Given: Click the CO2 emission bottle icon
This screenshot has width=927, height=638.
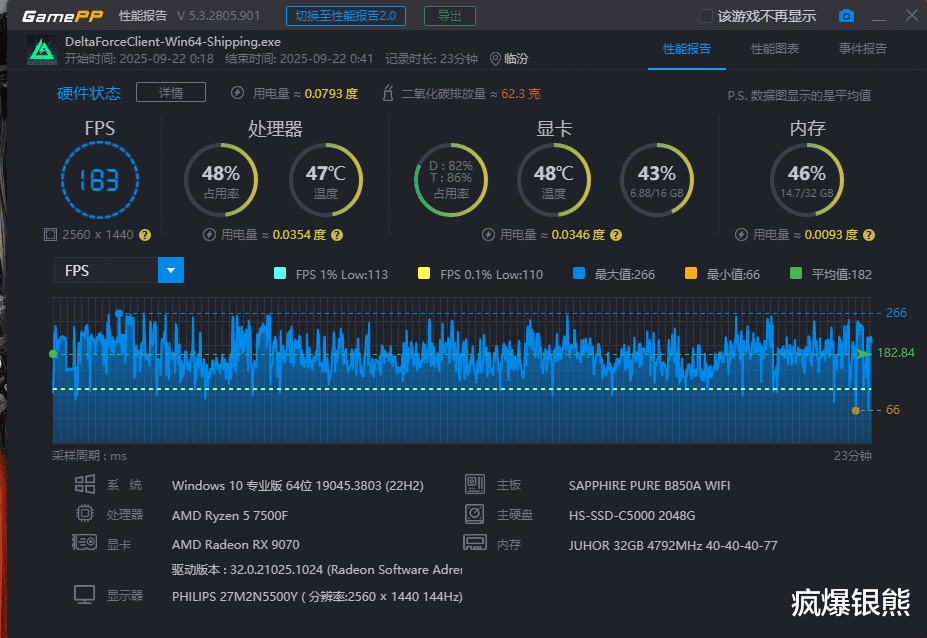Looking at the screenshot, I should coord(388,93).
